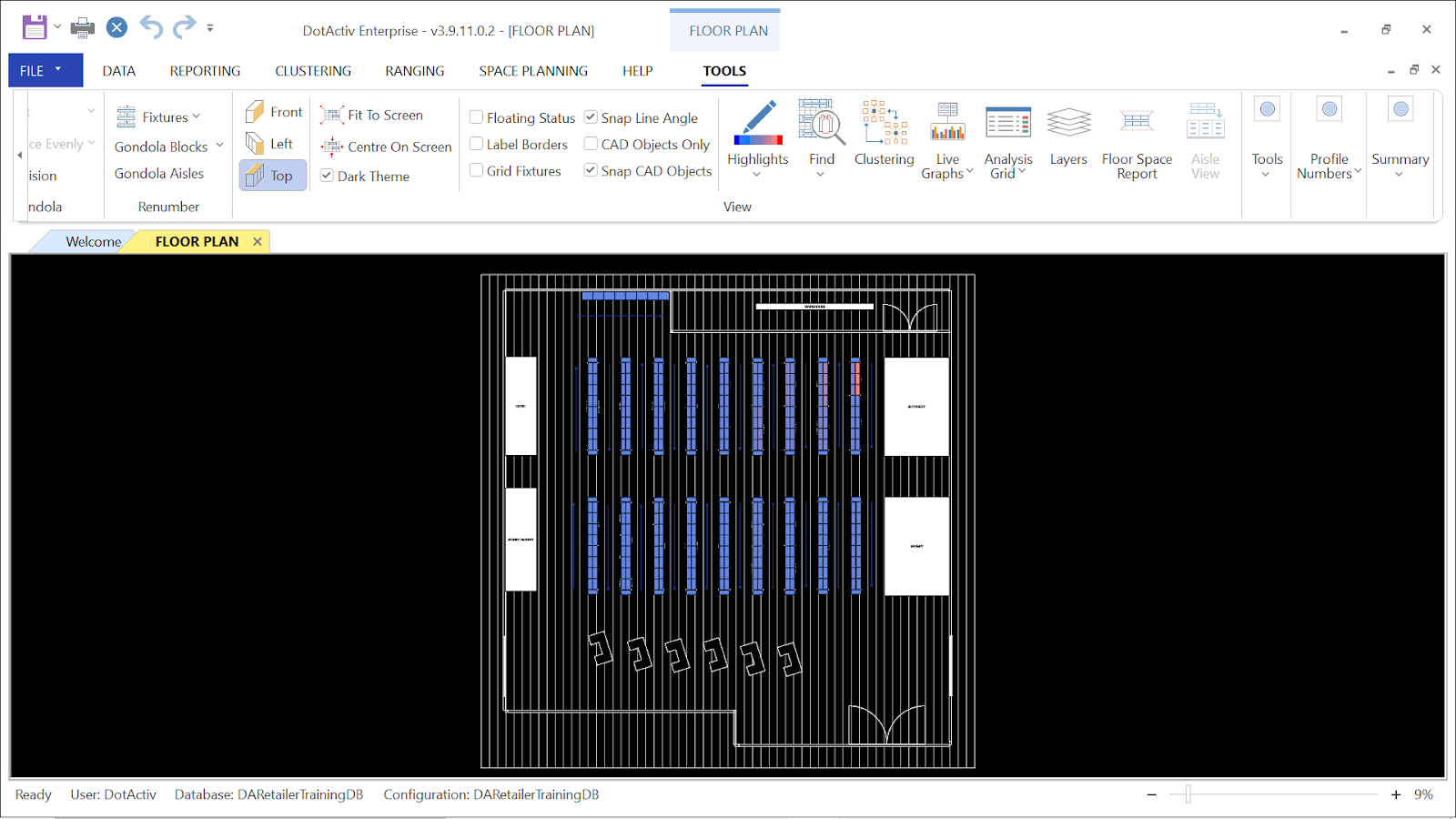Disable the Dark Theme checkbox
The image size is (1456, 819).
[327, 176]
